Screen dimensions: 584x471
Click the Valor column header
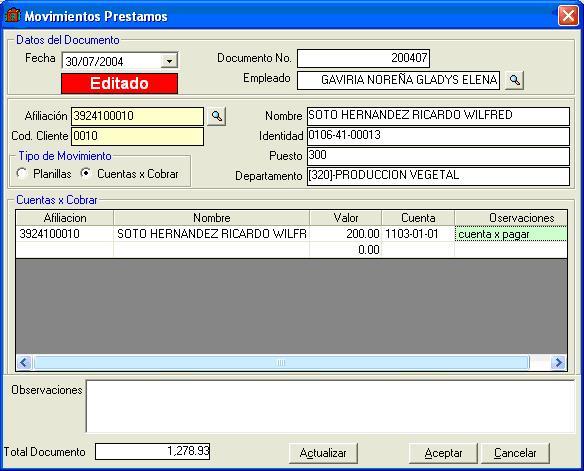pos(346,218)
